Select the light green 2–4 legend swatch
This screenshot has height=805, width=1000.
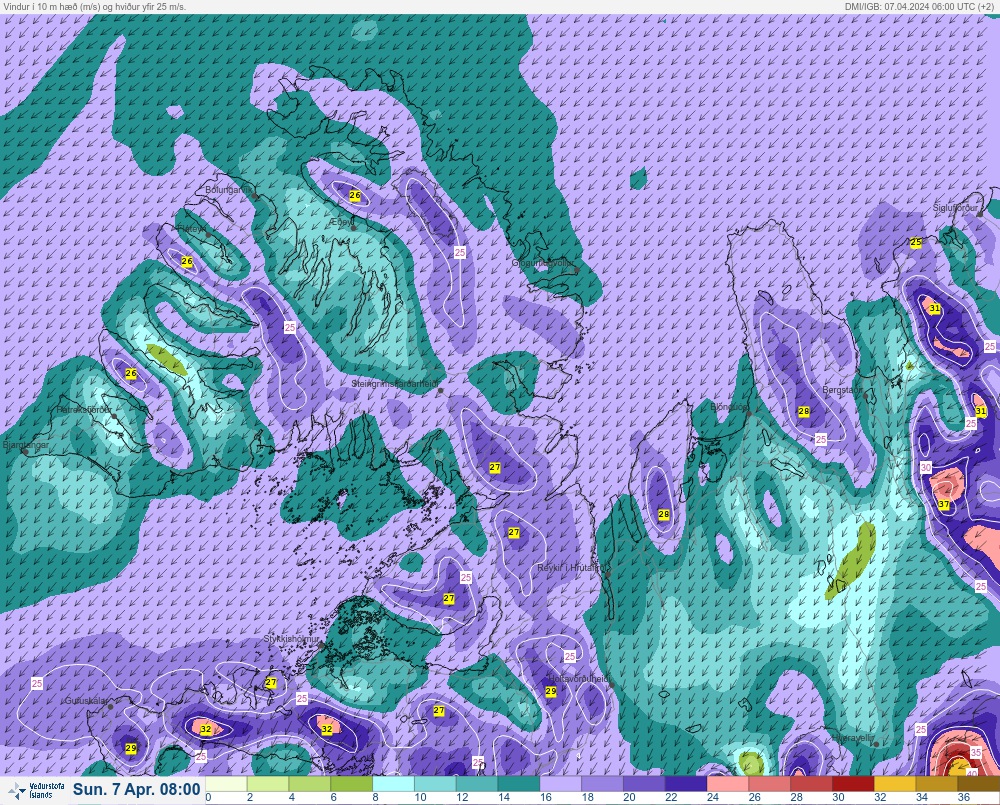[268, 783]
